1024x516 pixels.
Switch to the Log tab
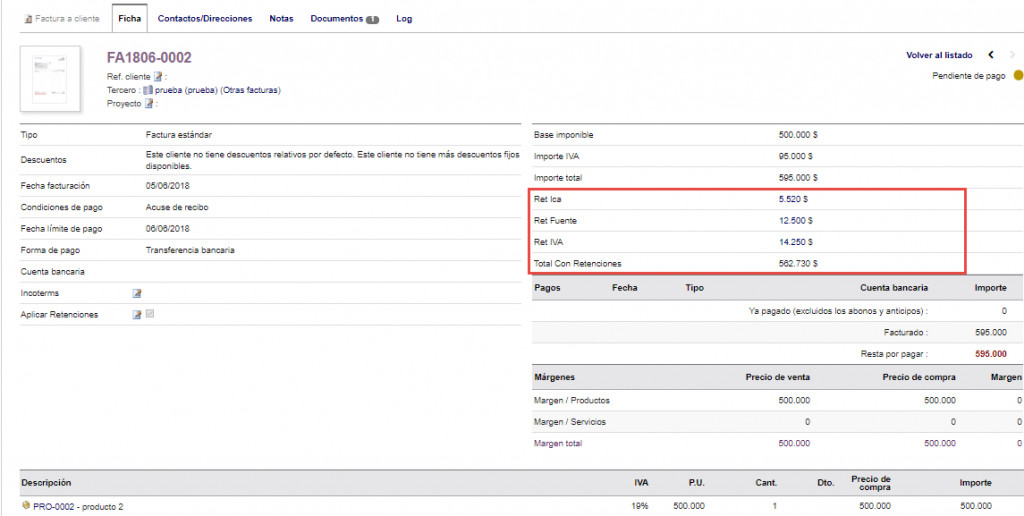coord(404,19)
